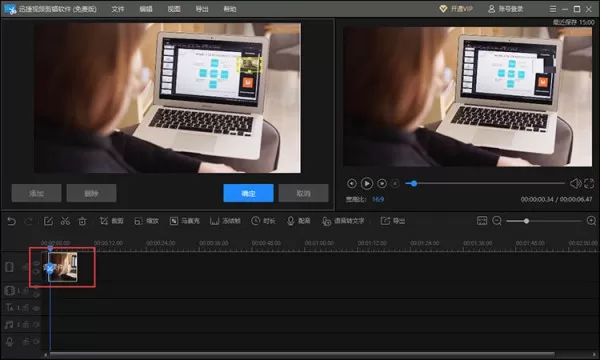This screenshot has width=600, height=360.
Task: Open the 文件 menu
Action: pyautogui.click(x=117, y=9)
